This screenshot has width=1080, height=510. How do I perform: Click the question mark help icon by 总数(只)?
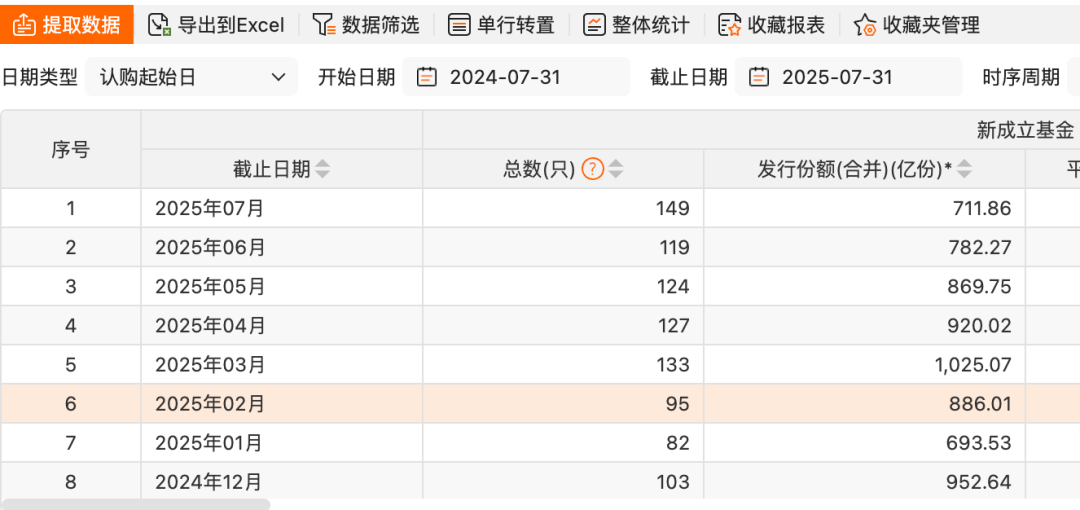(592, 168)
